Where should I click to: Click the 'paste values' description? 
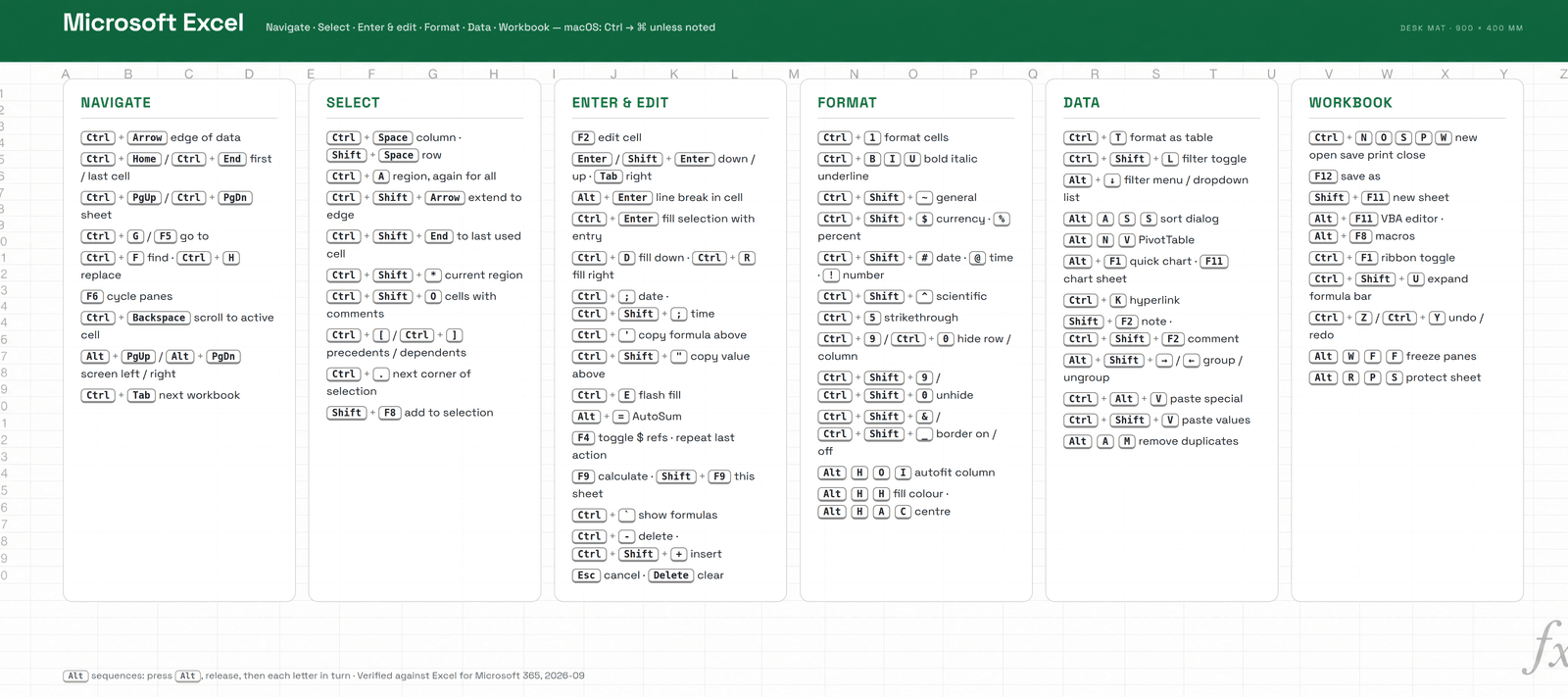1216,421
